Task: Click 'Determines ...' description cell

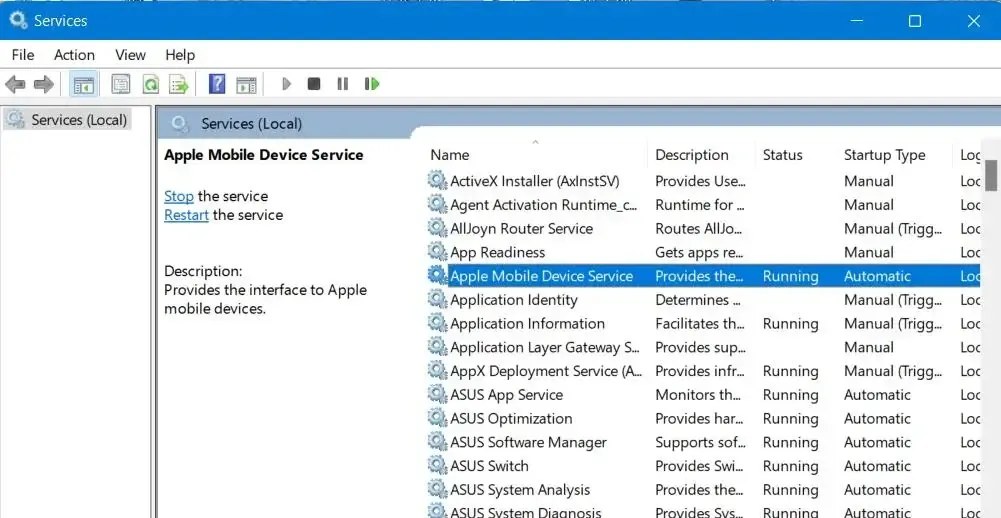Action: (698, 300)
